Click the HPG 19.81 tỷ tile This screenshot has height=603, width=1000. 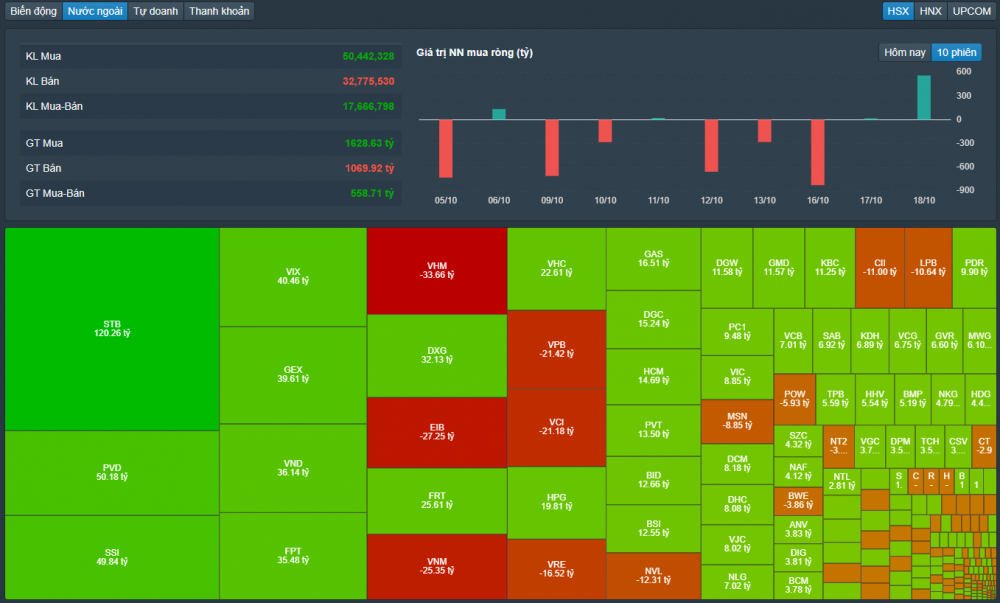(557, 502)
